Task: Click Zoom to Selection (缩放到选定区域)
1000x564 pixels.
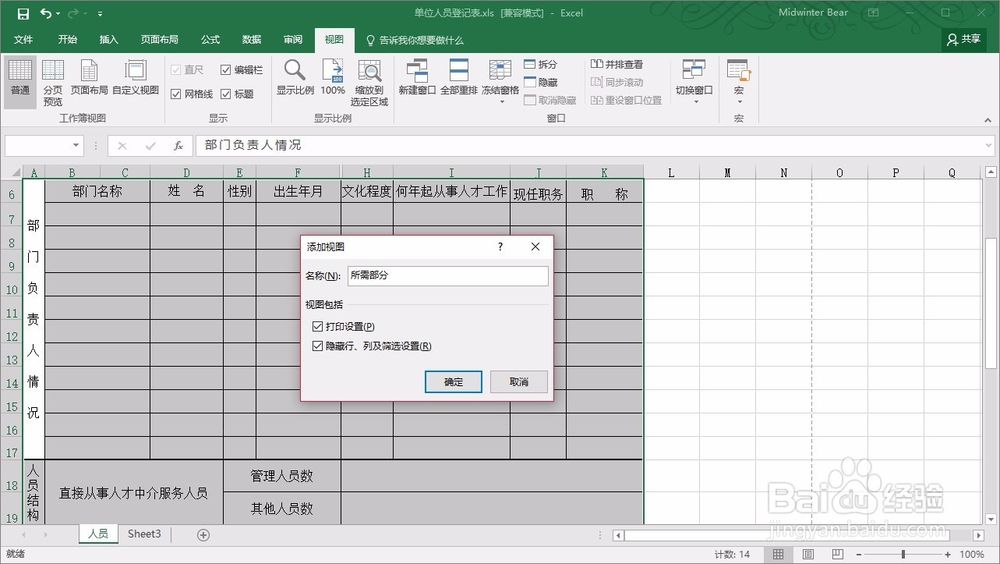Action: [x=369, y=83]
